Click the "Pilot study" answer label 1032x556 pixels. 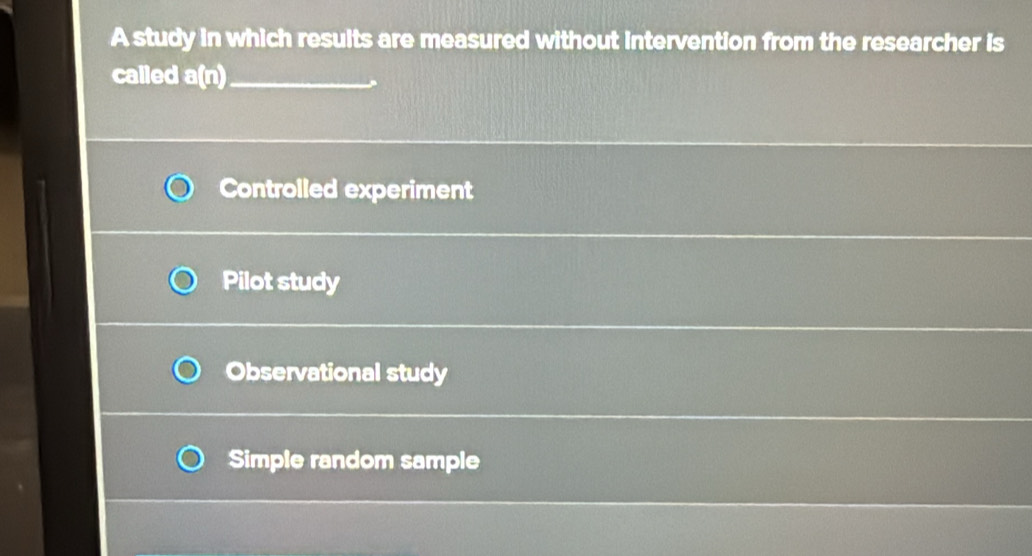281,282
